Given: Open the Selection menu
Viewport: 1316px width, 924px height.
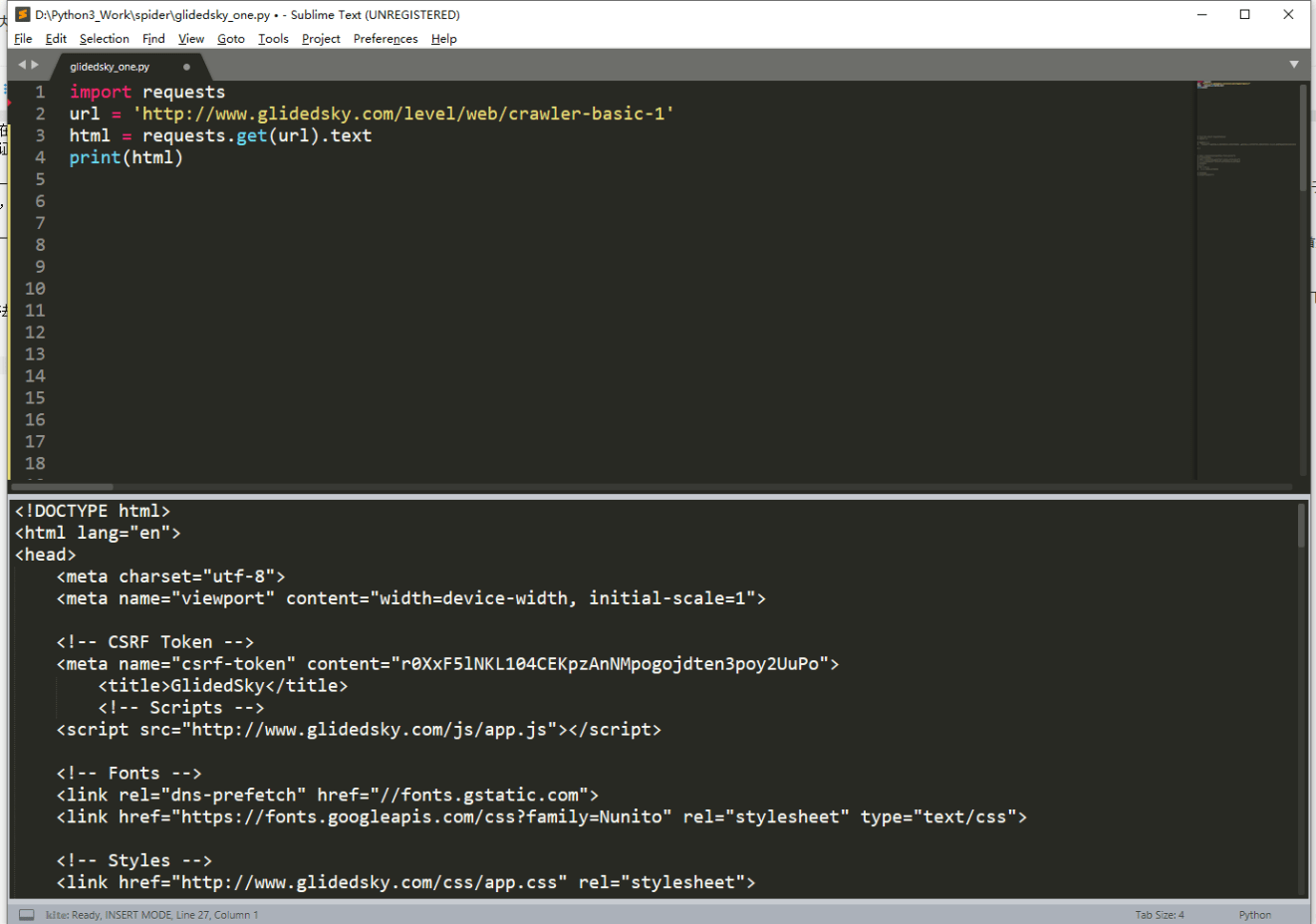Looking at the screenshot, I should click(105, 39).
